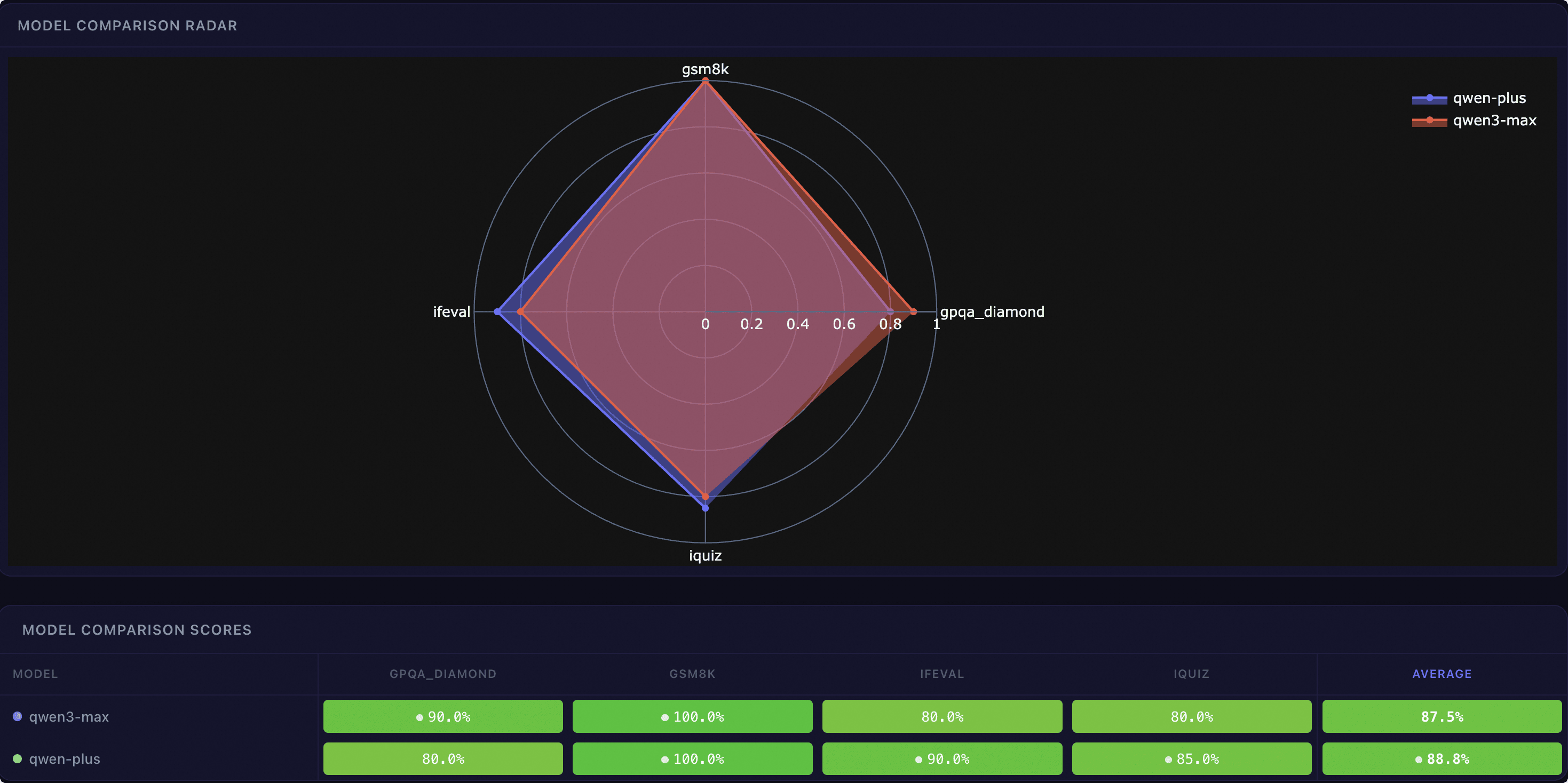This screenshot has width=1568, height=783.
Task: Click the purple dot beside qwen3-max in the table
Action: [x=18, y=717]
